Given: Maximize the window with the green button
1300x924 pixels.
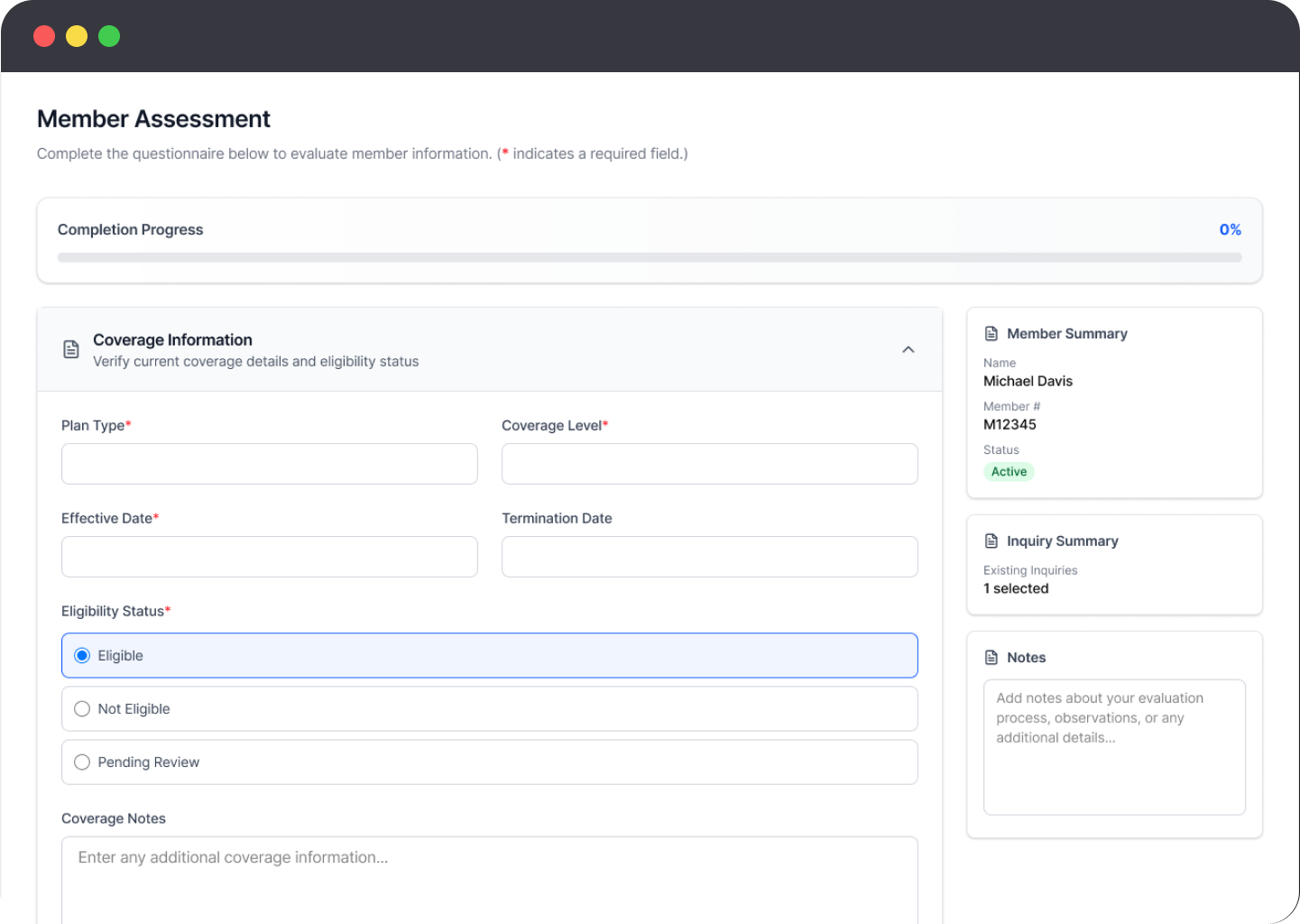Looking at the screenshot, I should pyautogui.click(x=109, y=36).
